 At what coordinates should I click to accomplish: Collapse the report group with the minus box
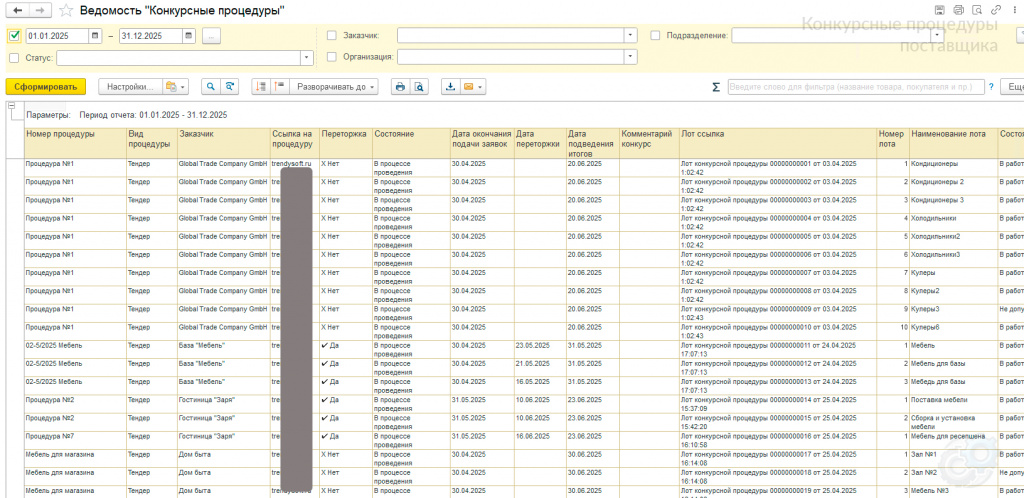11,106
